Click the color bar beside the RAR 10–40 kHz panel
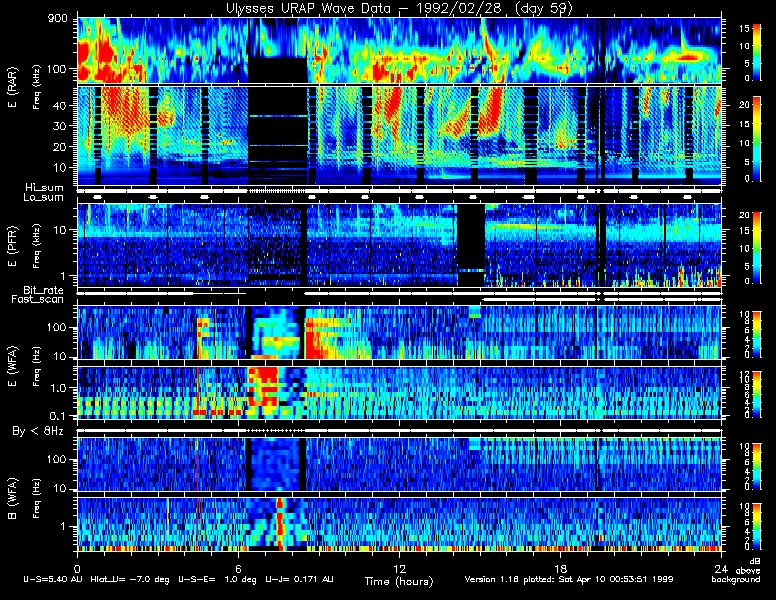776x600 pixels. click(757, 139)
